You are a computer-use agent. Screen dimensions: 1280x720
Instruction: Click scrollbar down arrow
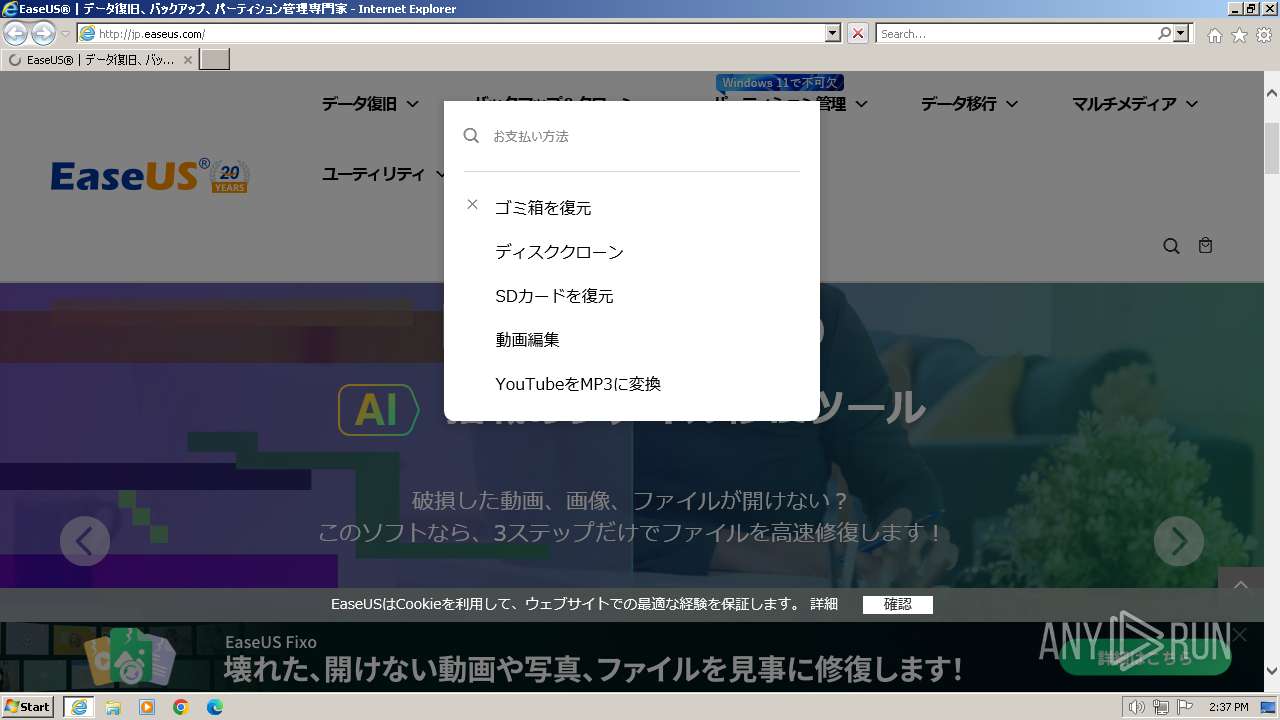pos(1272,672)
